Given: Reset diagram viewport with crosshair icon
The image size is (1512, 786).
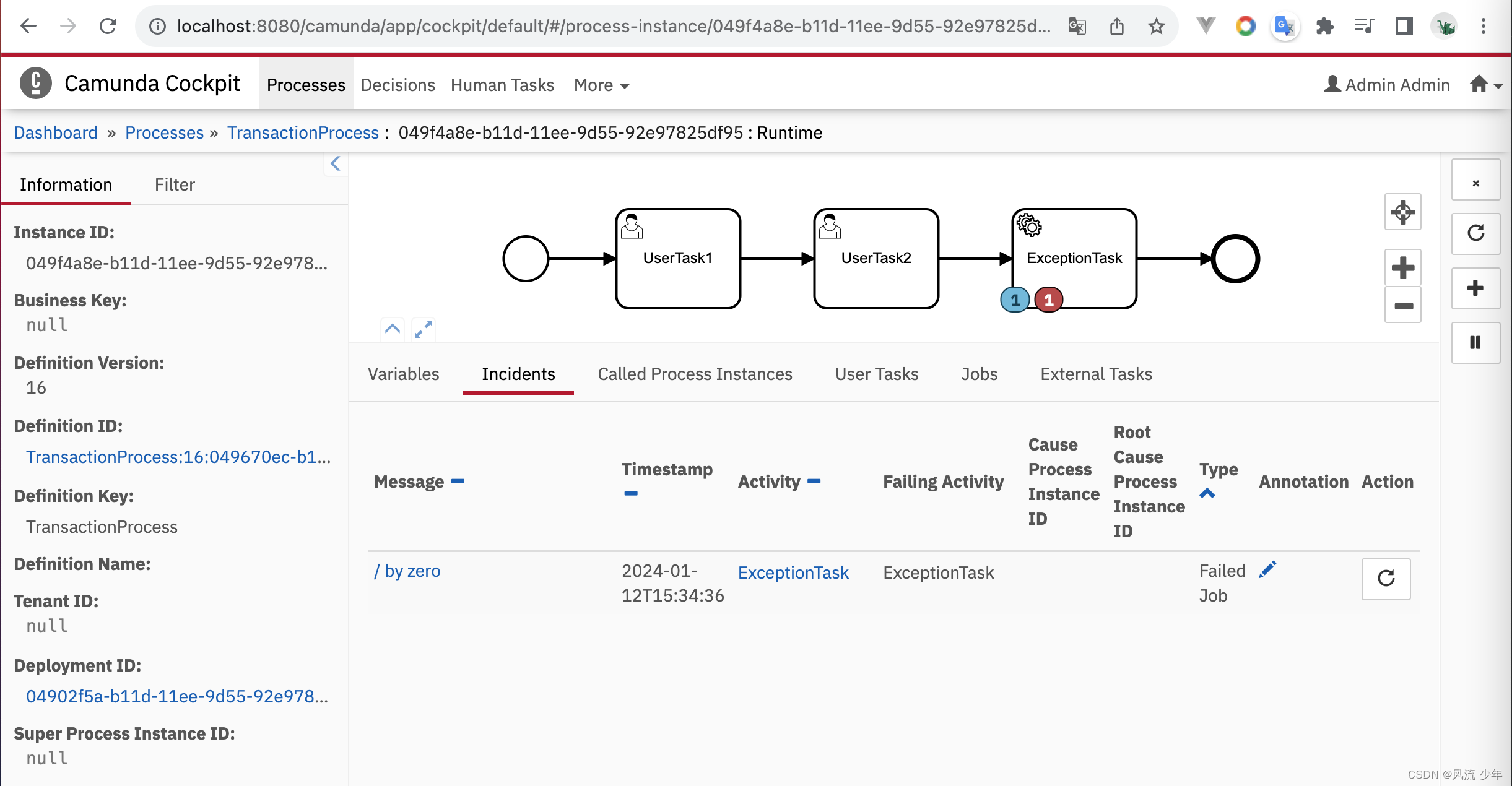Looking at the screenshot, I should 1403,212.
